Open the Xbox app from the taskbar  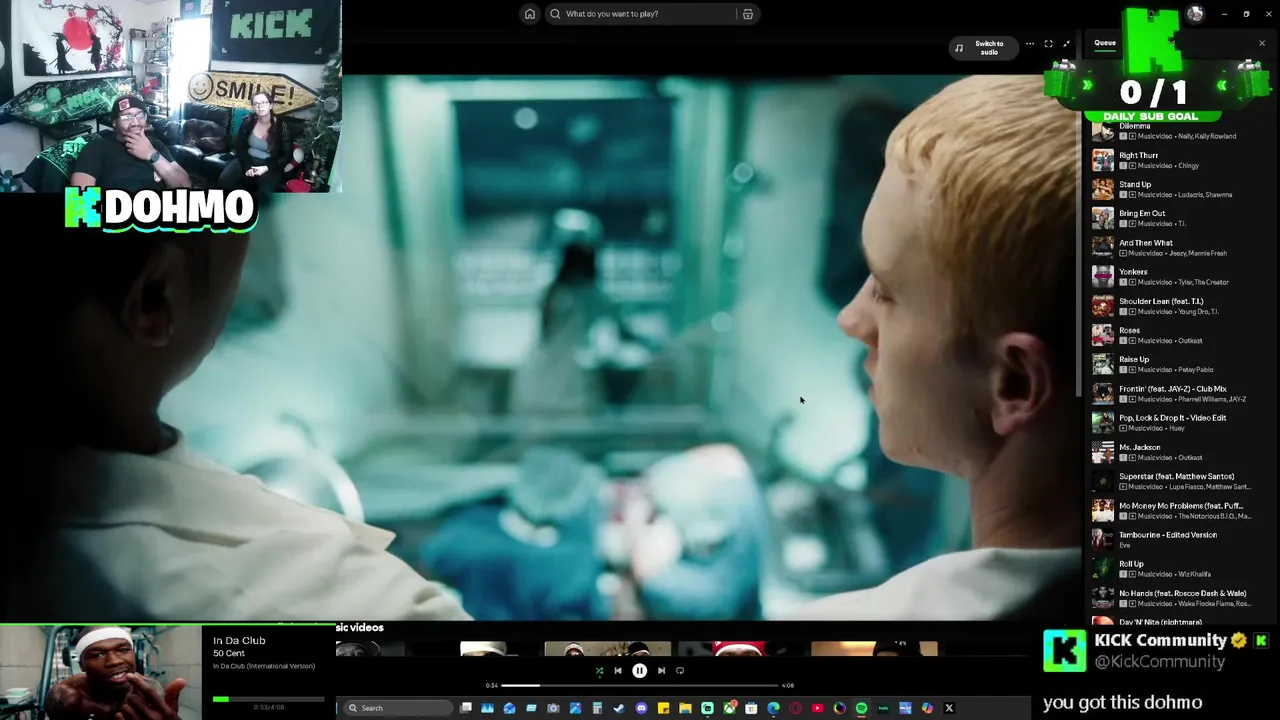(730, 708)
